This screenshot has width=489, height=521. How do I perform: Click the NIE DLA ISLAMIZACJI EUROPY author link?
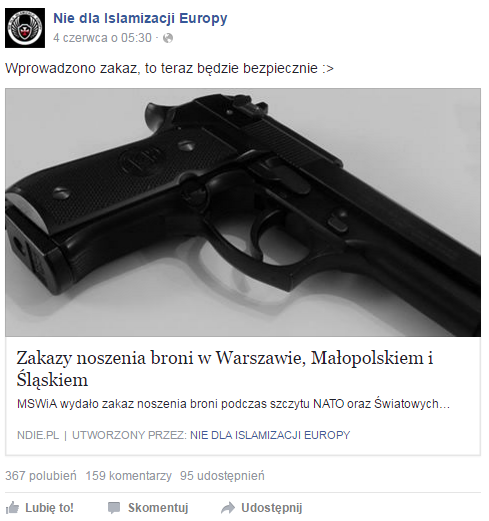[x=270, y=435]
